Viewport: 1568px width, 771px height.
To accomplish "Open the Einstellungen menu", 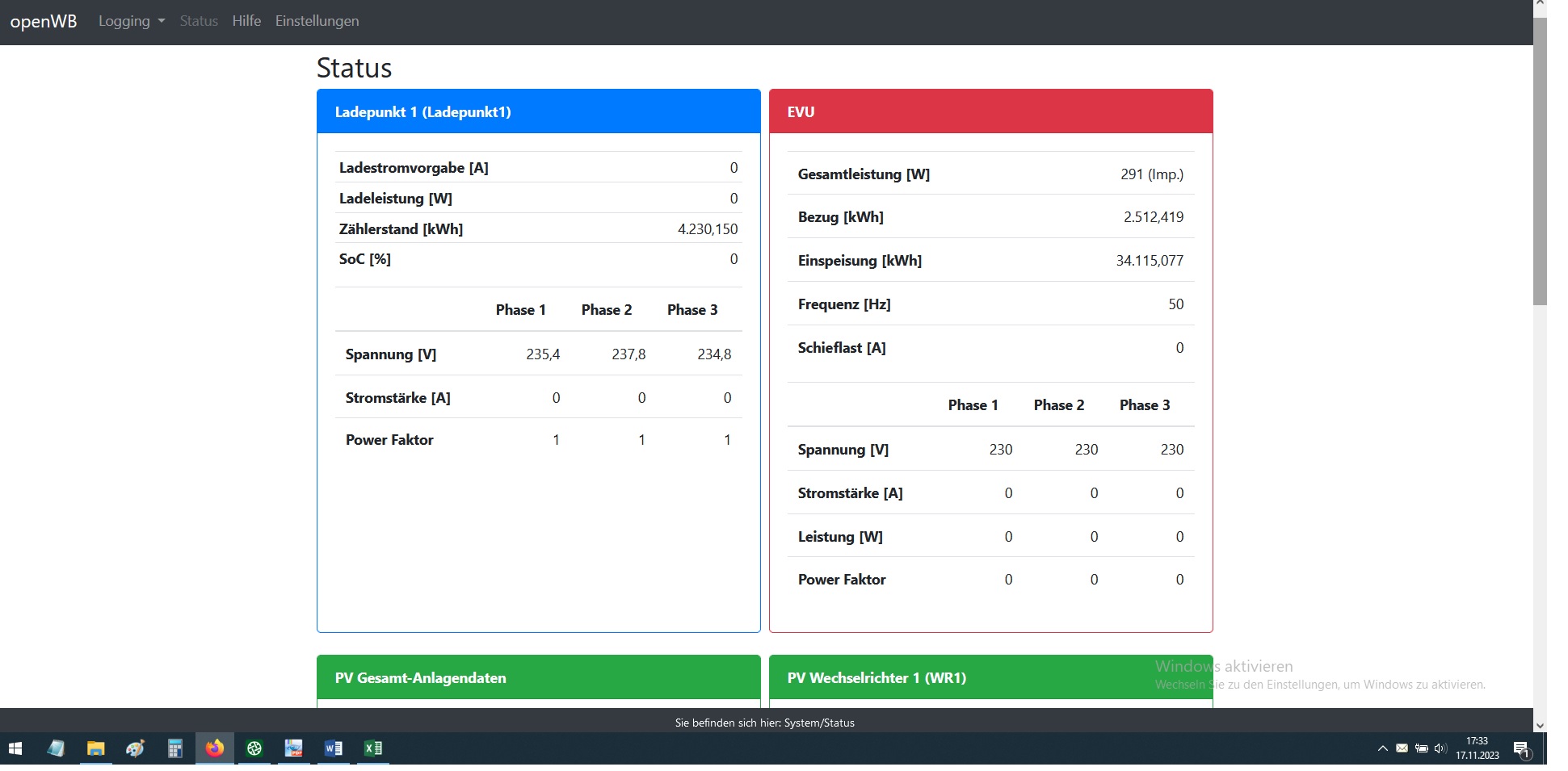I will point(317,21).
